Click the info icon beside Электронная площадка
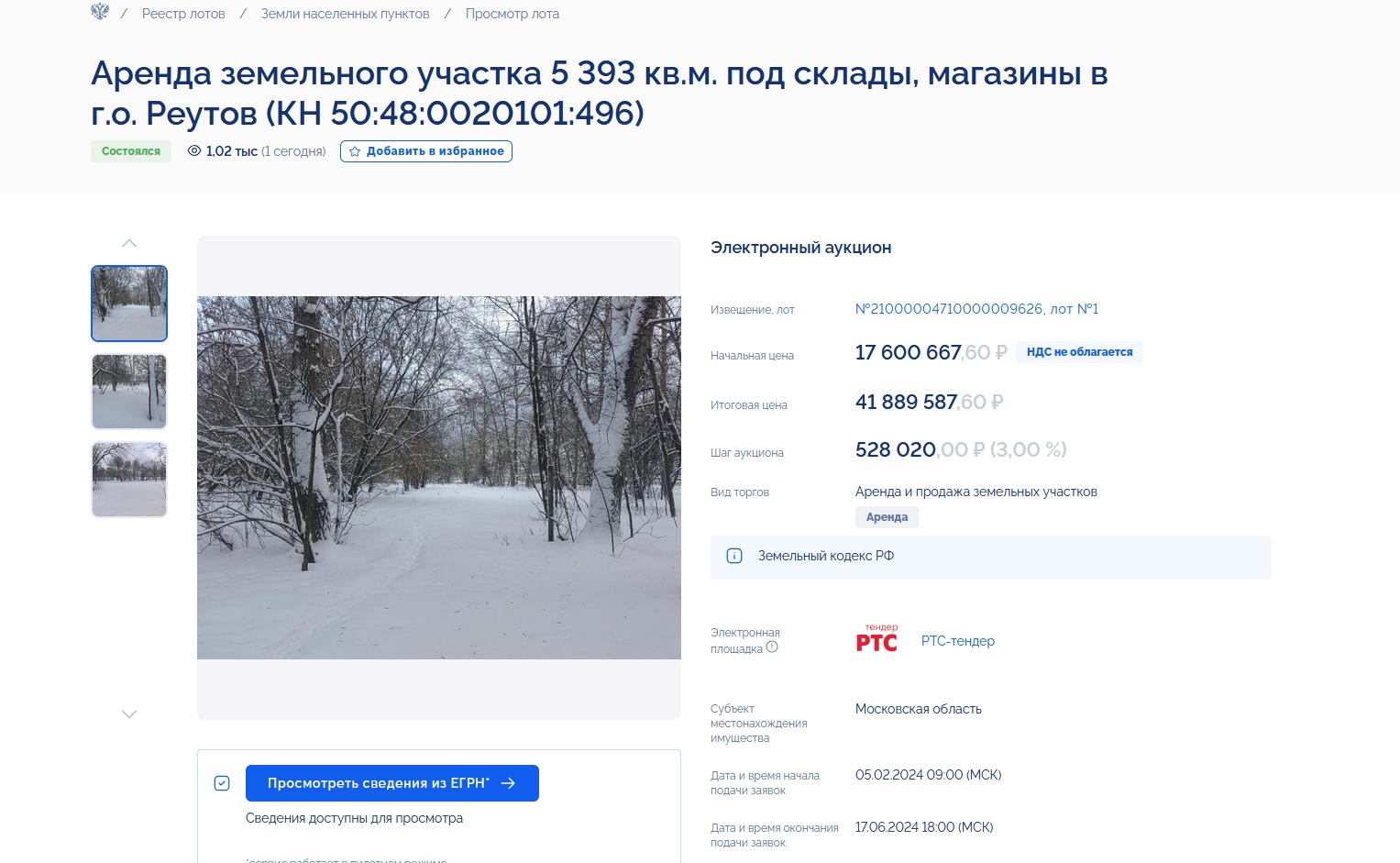This screenshot has width=1400, height=863. [772, 647]
